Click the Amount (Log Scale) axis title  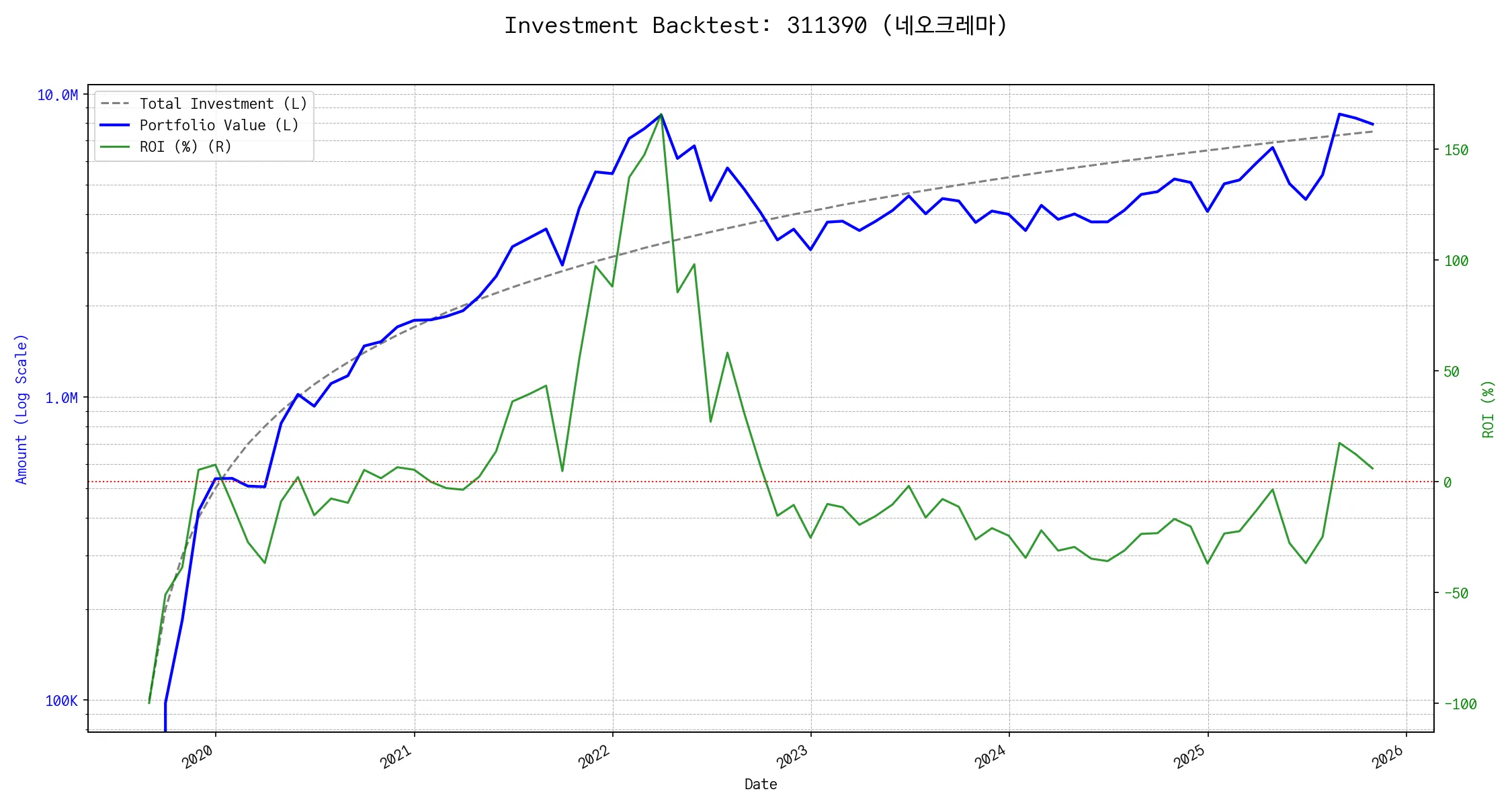point(22,408)
